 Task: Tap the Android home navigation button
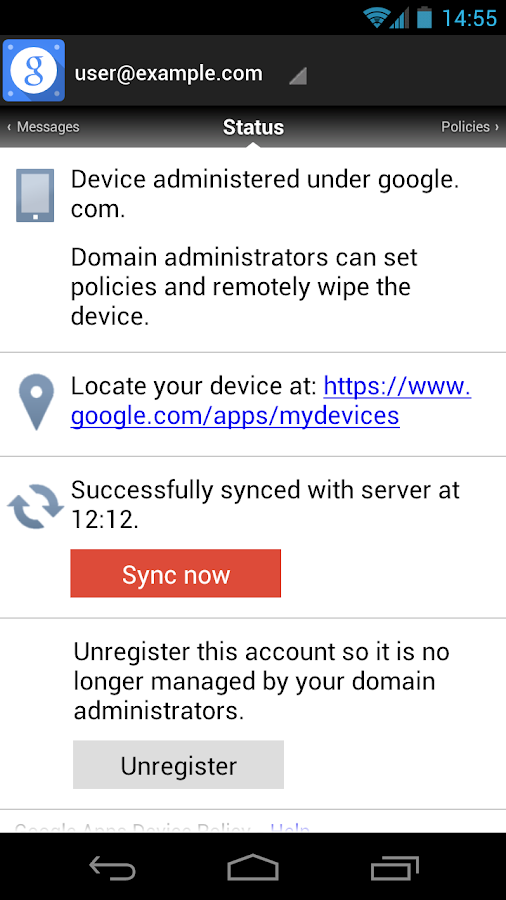253,867
